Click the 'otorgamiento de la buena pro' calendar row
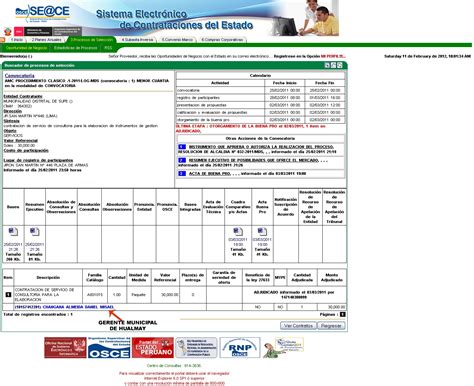Viewport: 474px width, 386px height. click(261, 120)
